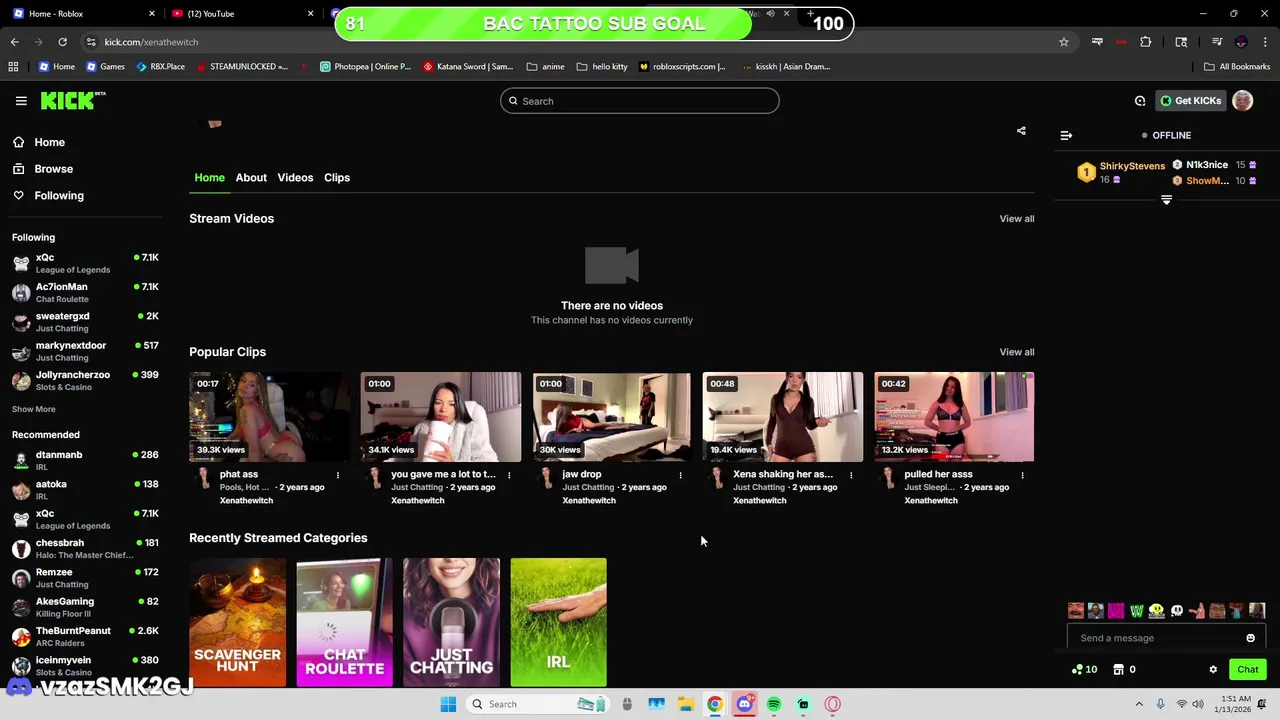Screen dimensions: 1280x720
Task: Click the Get KICKs button
Action: 1190,101
